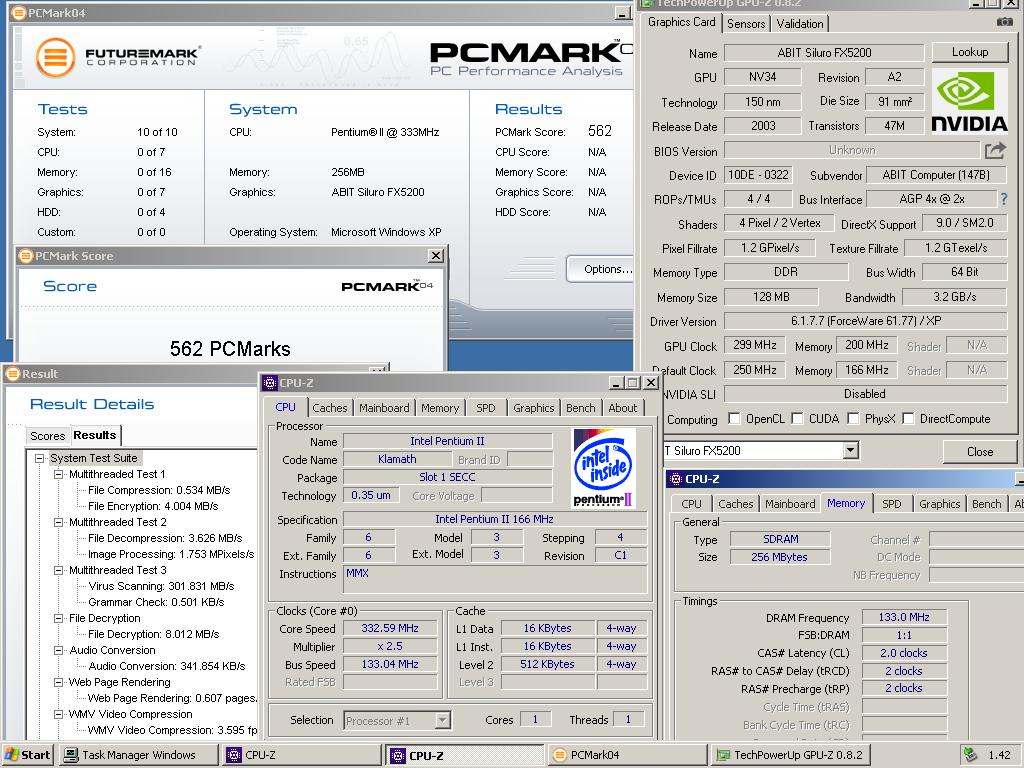Activate first CPU-Z taskbar button

(x=302, y=754)
